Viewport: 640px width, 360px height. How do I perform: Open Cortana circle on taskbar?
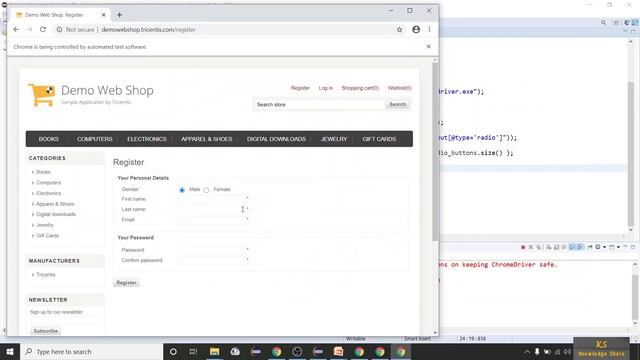173,351
